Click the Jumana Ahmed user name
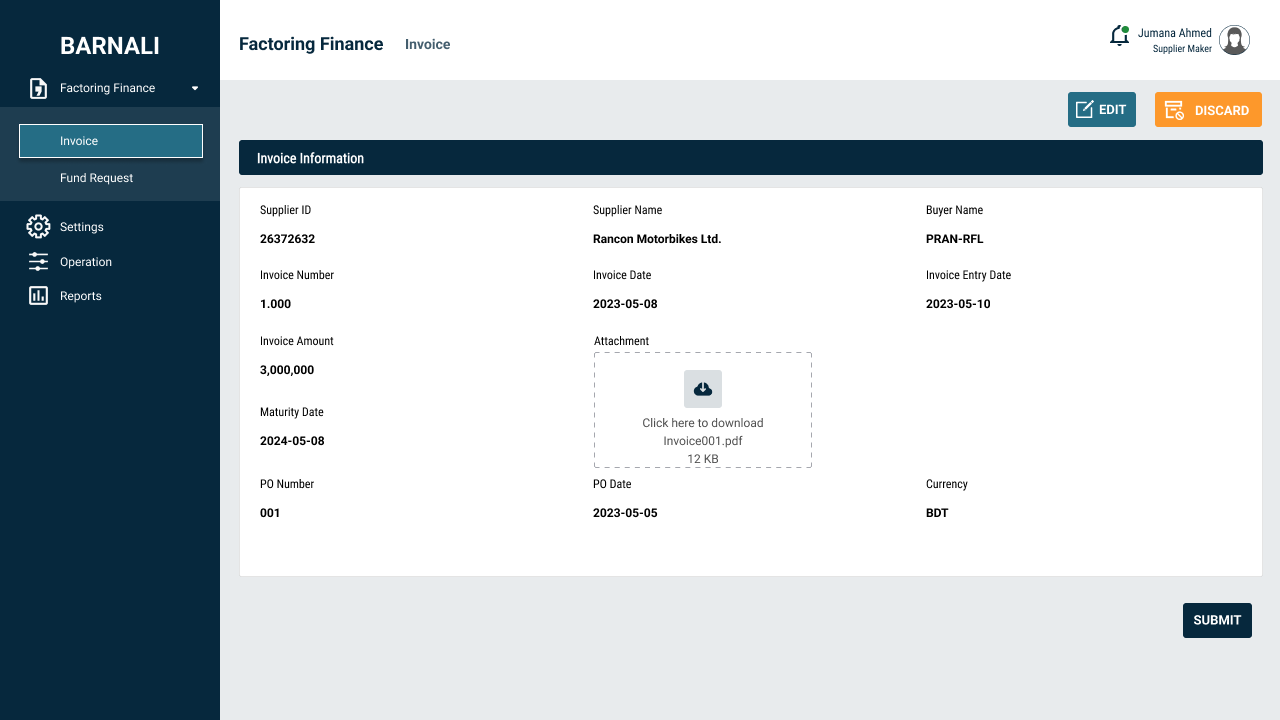This screenshot has width=1280, height=720. coord(1175,33)
